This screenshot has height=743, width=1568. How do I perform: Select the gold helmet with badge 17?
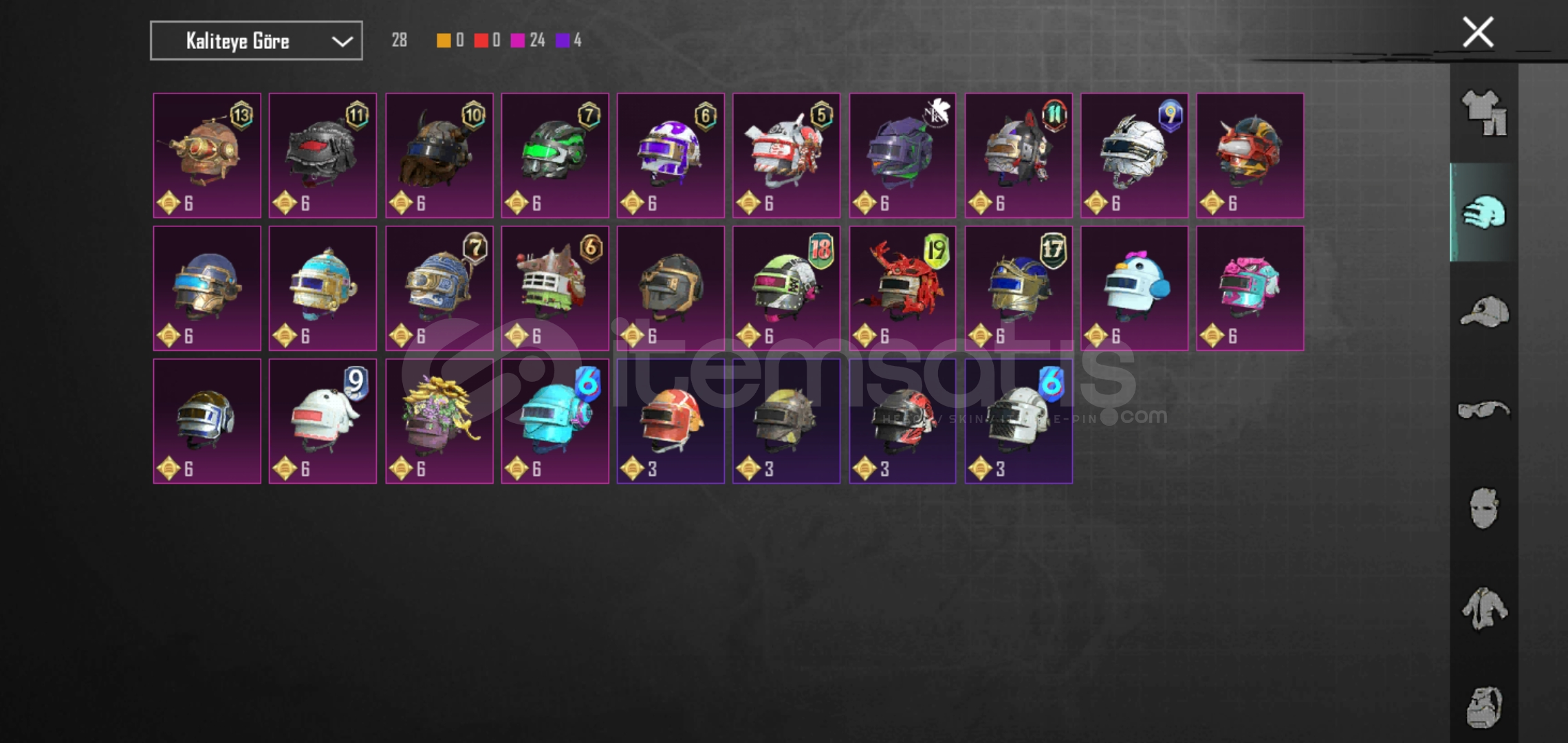pyautogui.click(x=1019, y=288)
